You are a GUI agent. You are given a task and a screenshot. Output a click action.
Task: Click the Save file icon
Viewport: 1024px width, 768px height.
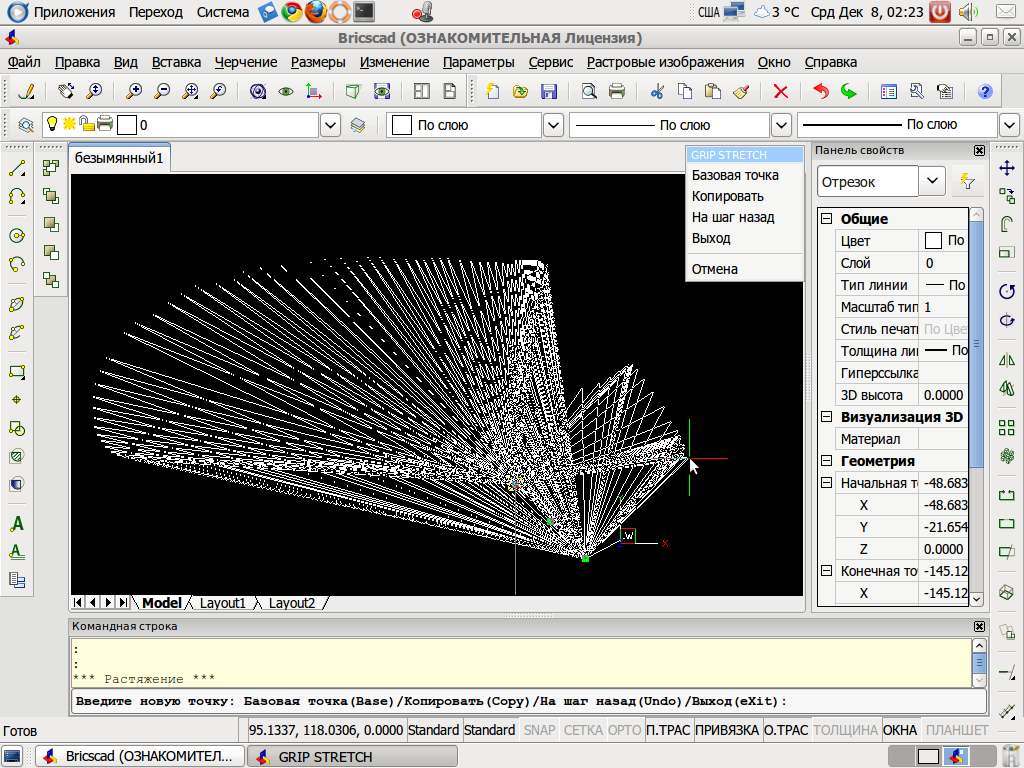pyautogui.click(x=549, y=92)
